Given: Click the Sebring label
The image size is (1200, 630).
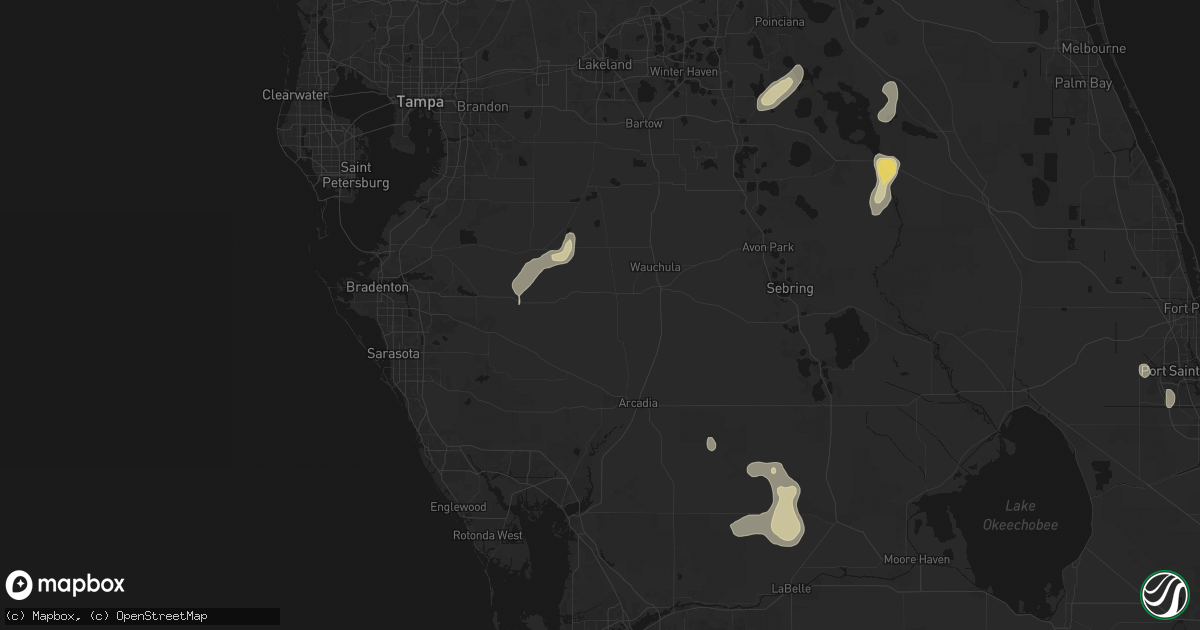Looking at the screenshot, I should tap(789, 288).
